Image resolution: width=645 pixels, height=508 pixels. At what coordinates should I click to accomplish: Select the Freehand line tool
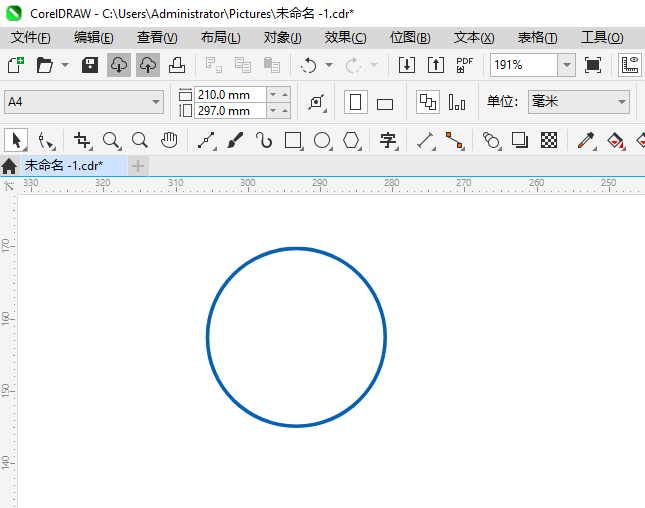pyautogui.click(x=206, y=141)
